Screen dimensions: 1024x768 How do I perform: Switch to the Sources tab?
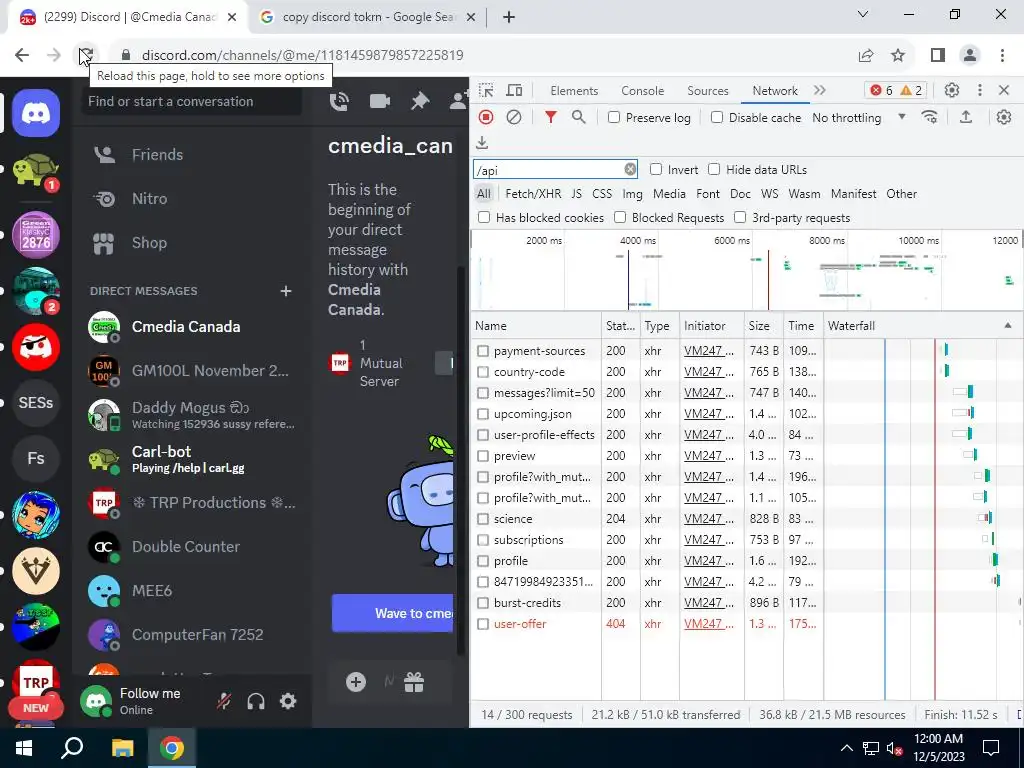[x=707, y=91]
